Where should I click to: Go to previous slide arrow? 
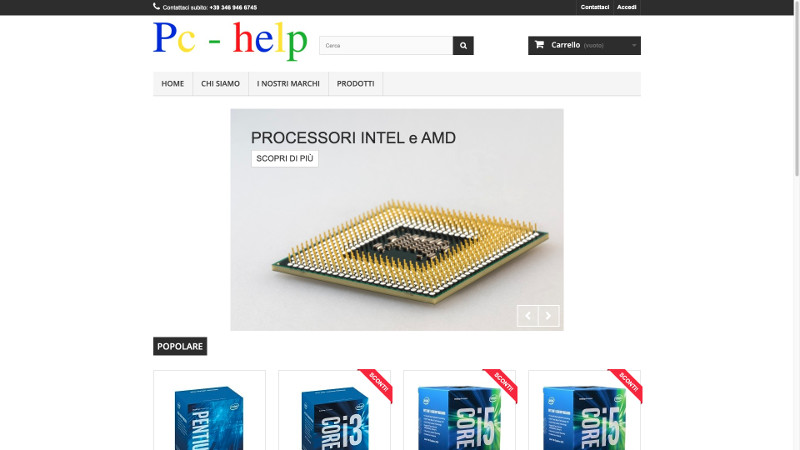tap(528, 316)
